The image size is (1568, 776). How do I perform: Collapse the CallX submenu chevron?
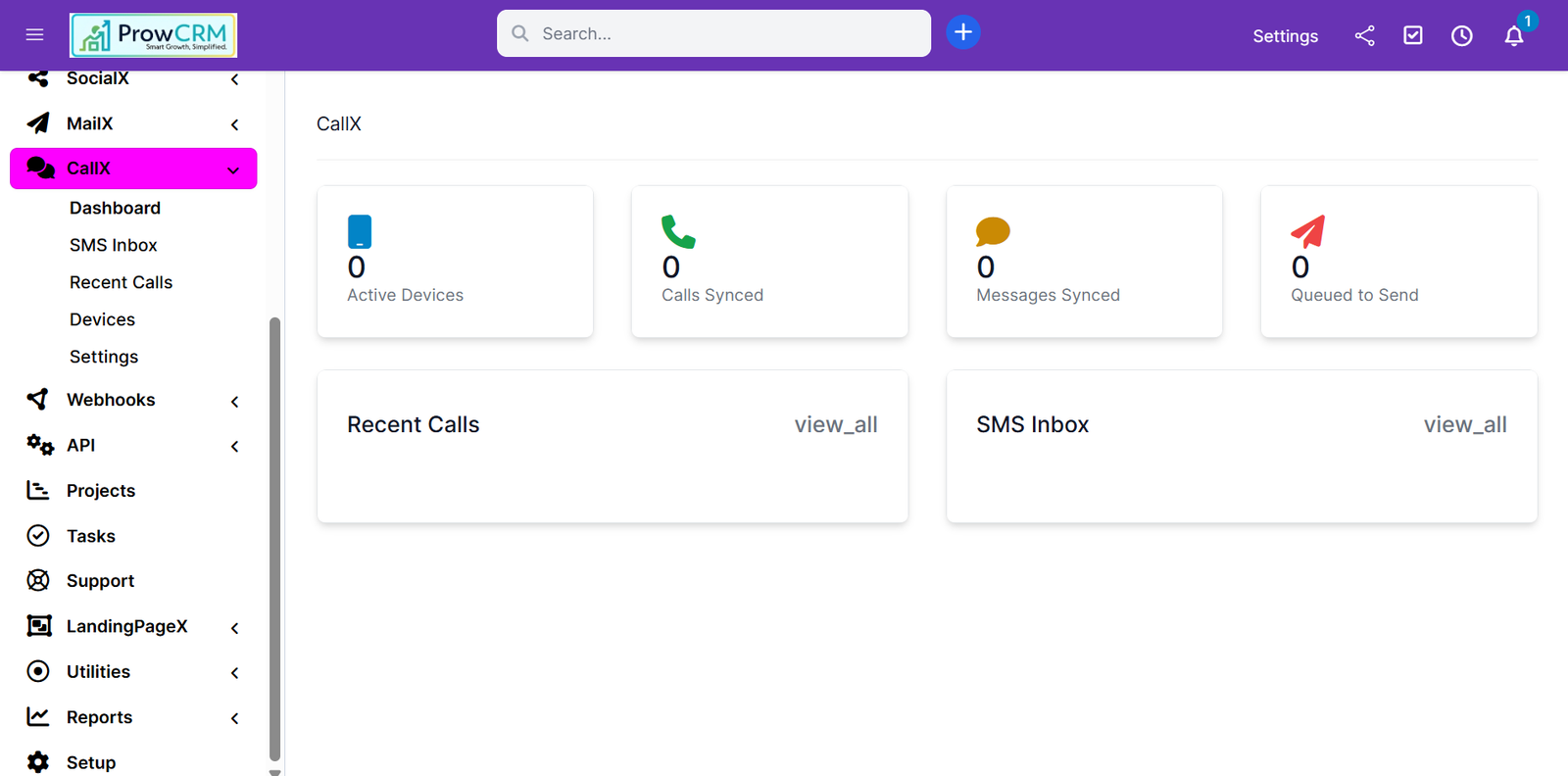pyautogui.click(x=233, y=170)
